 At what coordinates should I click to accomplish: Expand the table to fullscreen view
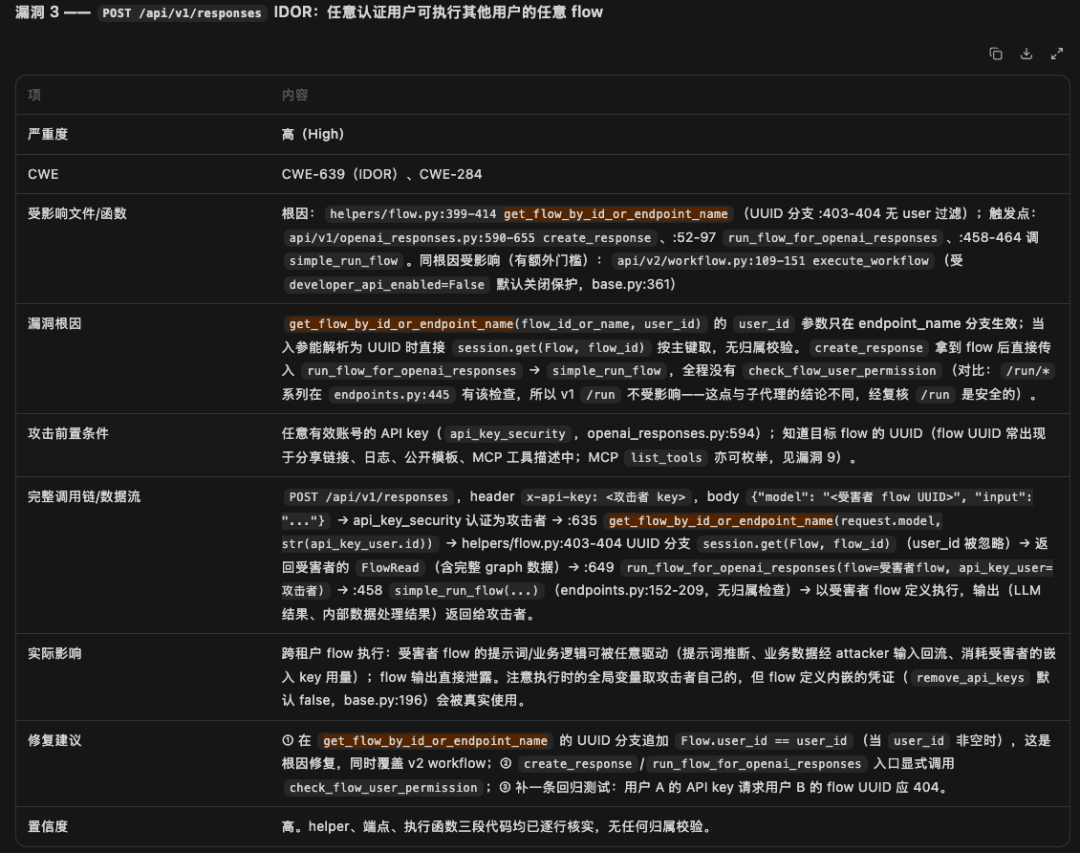click(1057, 54)
